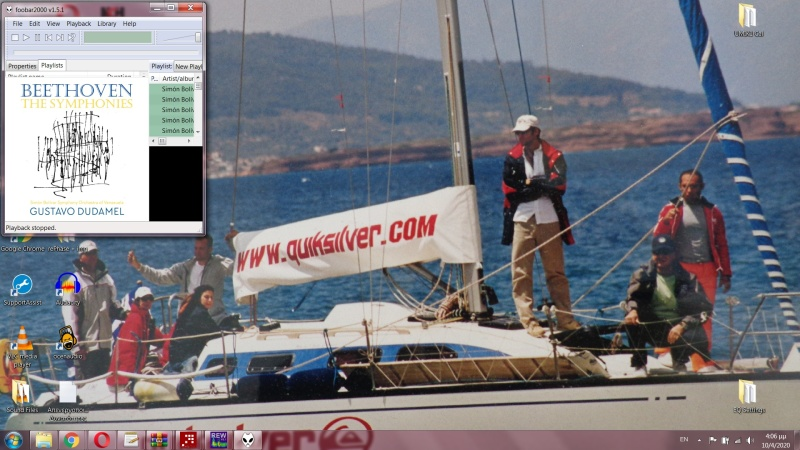The height and width of the screenshot is (450, 800).
Task: Click the Stop button in foobar2000
Action: (15, 37)
